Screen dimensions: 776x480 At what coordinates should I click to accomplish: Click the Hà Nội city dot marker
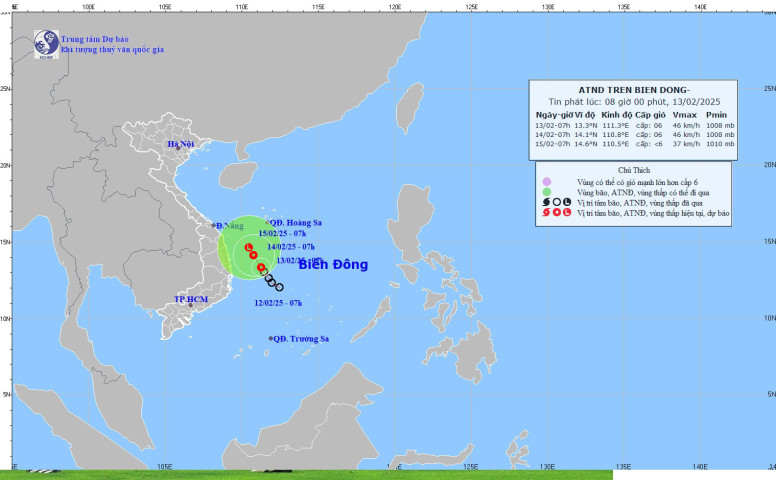(x=178, y=148)
